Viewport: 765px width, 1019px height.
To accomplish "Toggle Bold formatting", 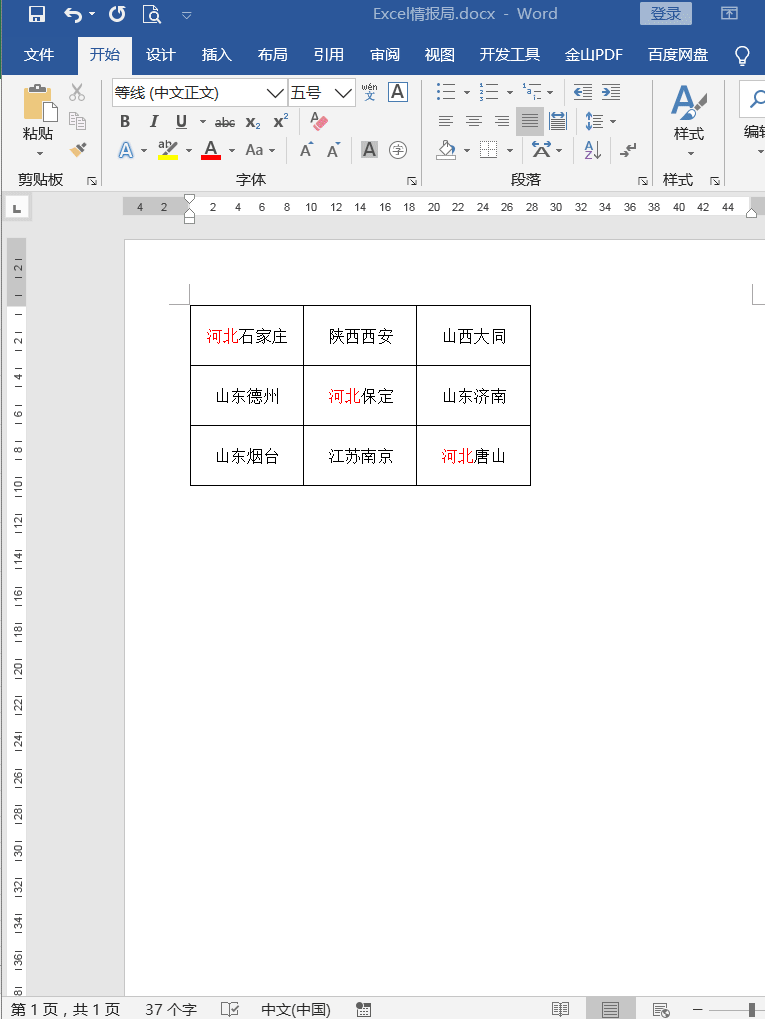I will coord(125,122).
